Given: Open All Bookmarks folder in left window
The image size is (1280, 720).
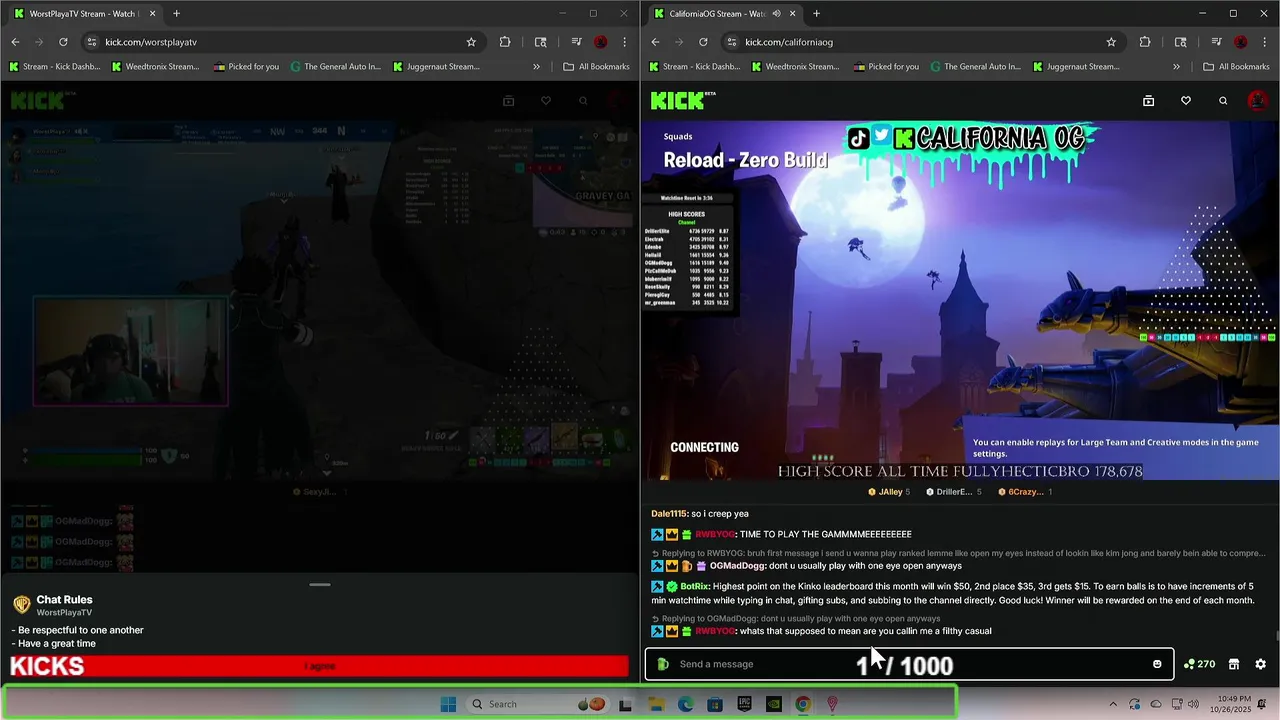Looking at the screenshot, I should 596,67.
